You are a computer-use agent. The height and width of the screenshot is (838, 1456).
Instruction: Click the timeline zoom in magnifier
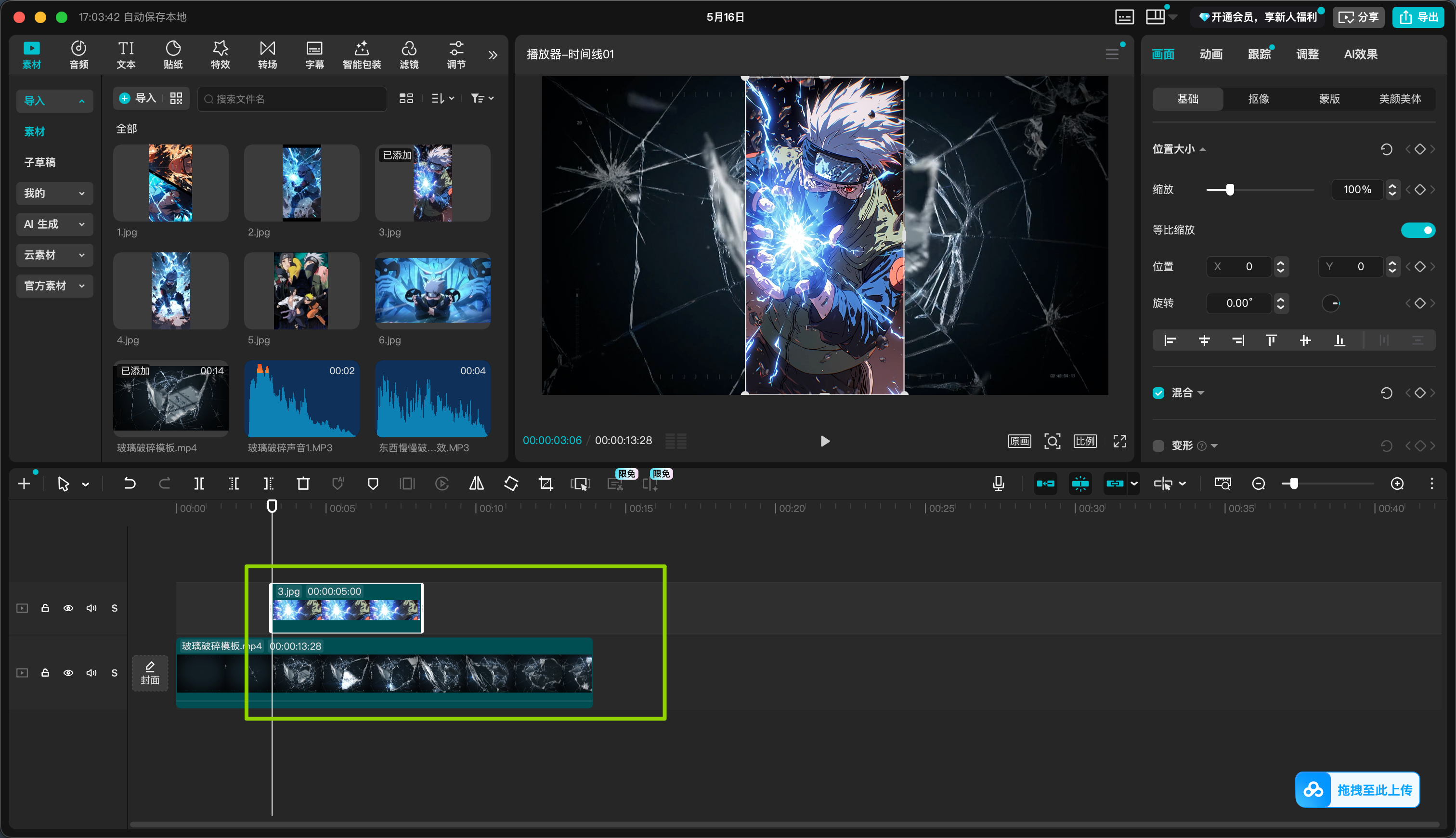(1397, 484)
